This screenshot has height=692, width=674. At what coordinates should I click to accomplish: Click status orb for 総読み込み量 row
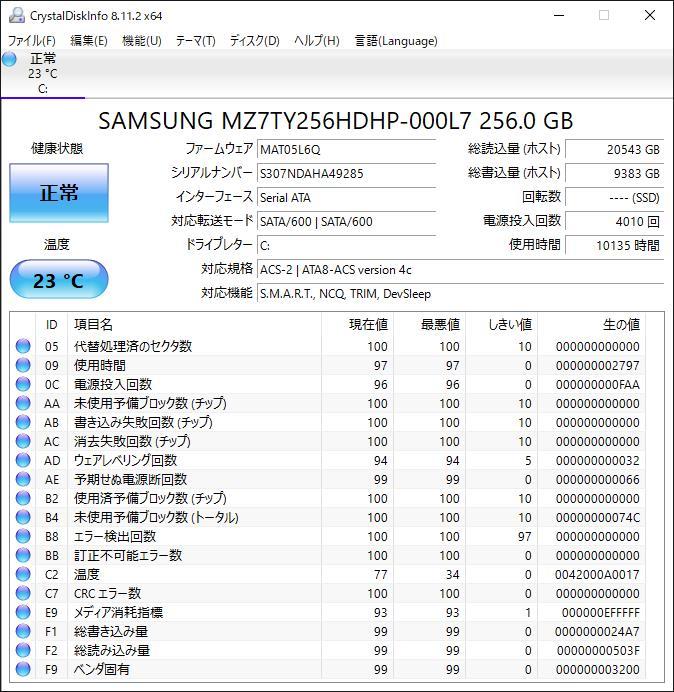pyautogui.click(x=23, y=650)
